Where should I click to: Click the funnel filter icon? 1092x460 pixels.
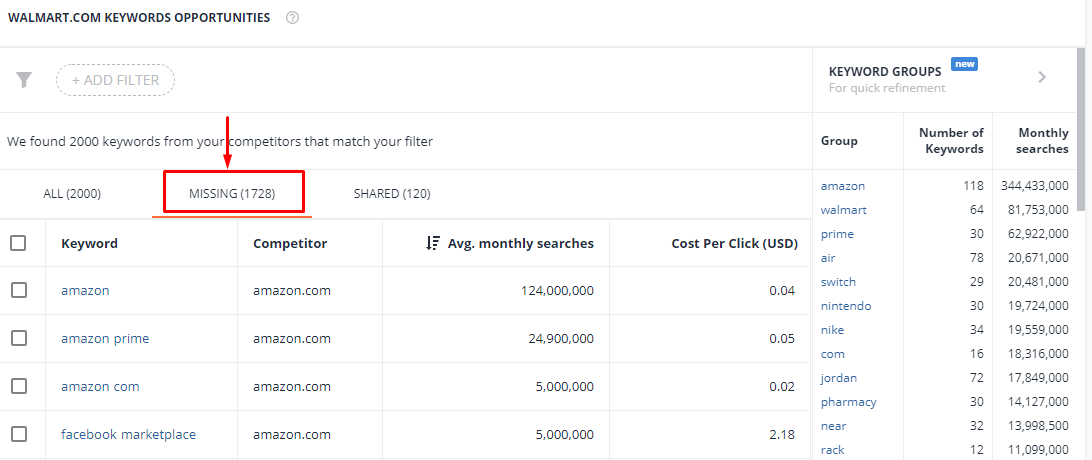coord(24,80)
